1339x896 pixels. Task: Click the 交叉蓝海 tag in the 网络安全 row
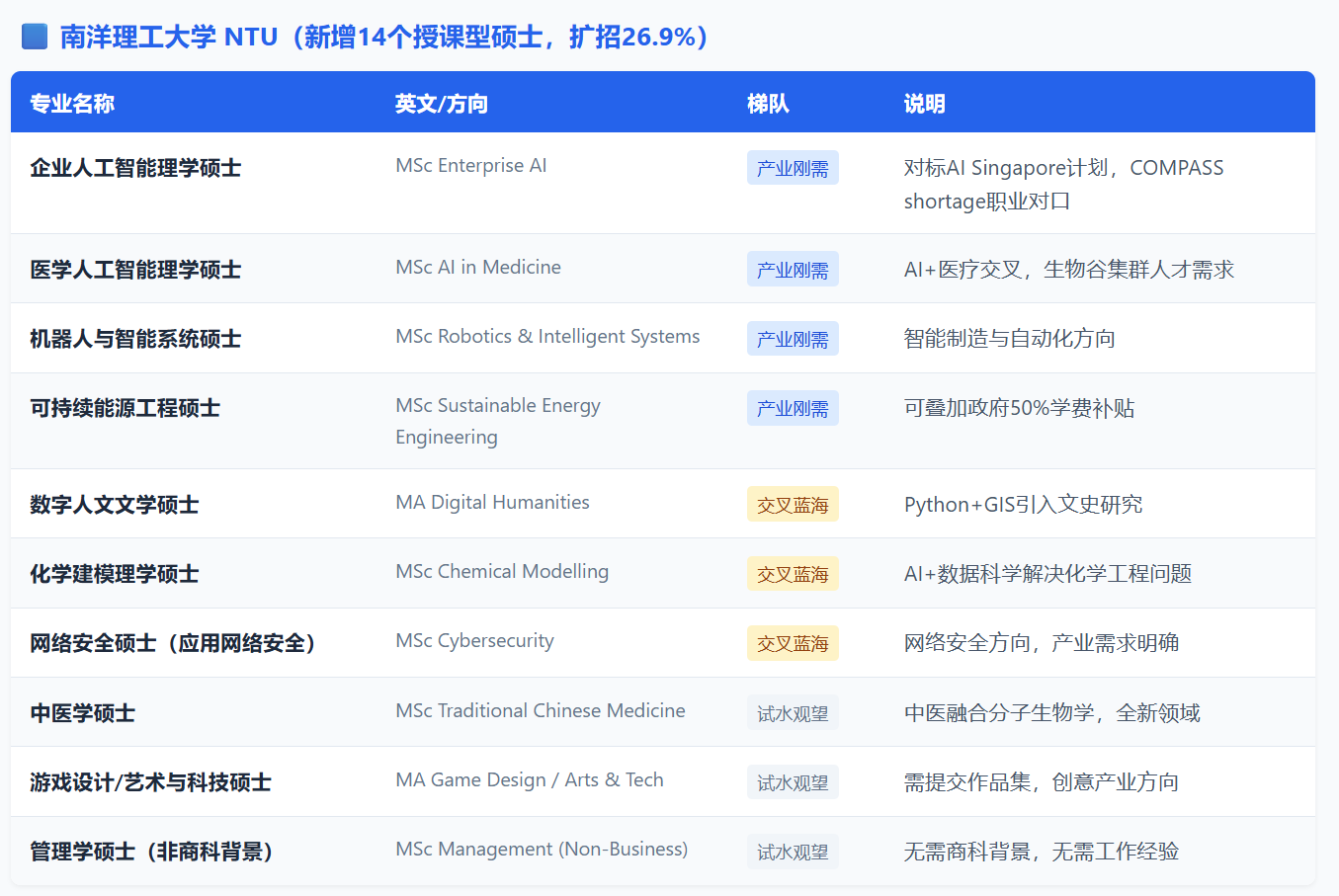(793, 643)
